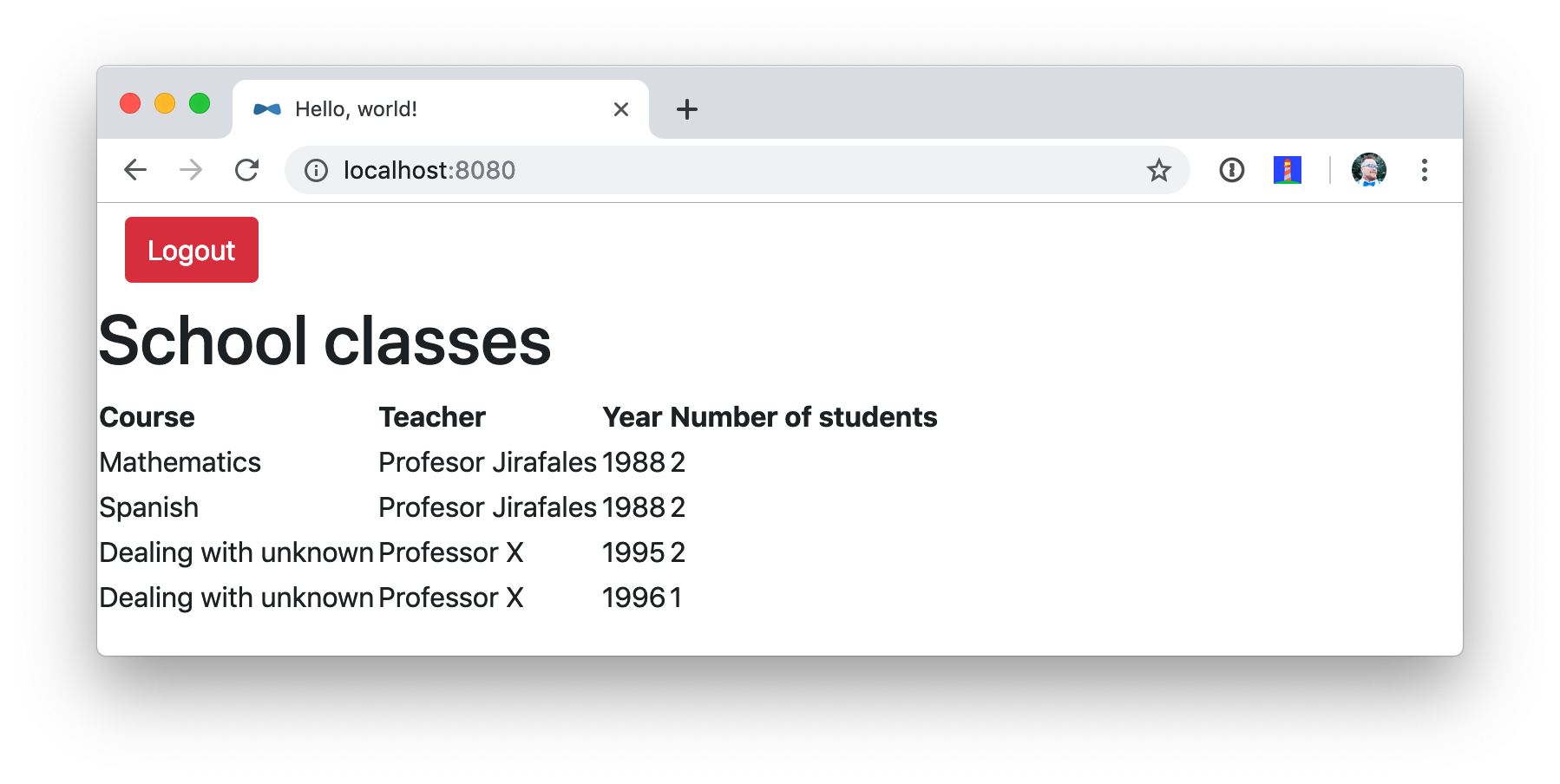Image resolution: width=1560 pixels, height=784 pixels.
Task: Open the Chrome profile avatar
Action: point(1368,170)
